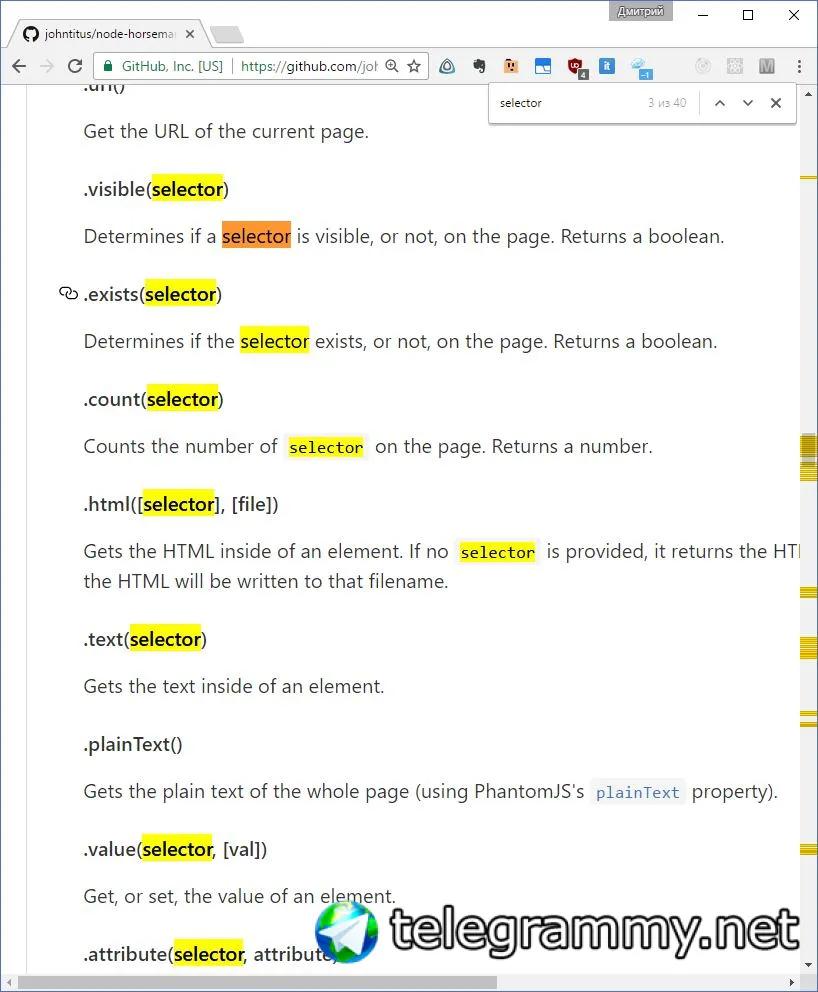818x992 pixels.
Task: Go back to the previous page
Action: (19, 66)
